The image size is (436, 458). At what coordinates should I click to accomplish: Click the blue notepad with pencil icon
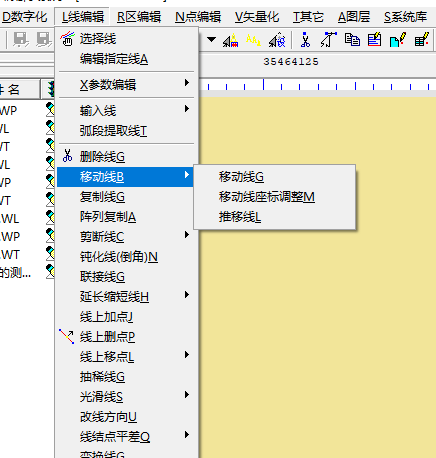coord(375,40)
